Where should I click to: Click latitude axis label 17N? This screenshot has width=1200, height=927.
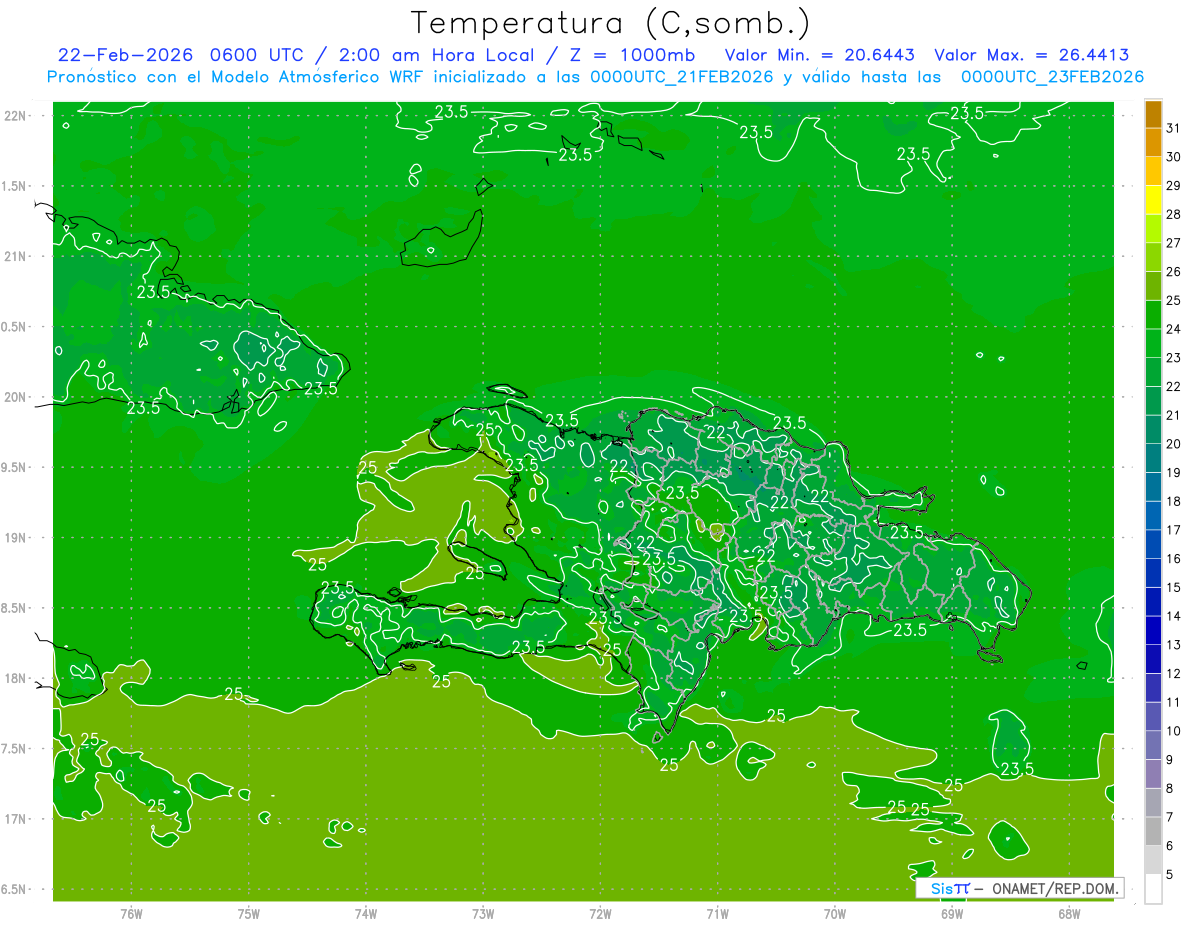(17, 819)
